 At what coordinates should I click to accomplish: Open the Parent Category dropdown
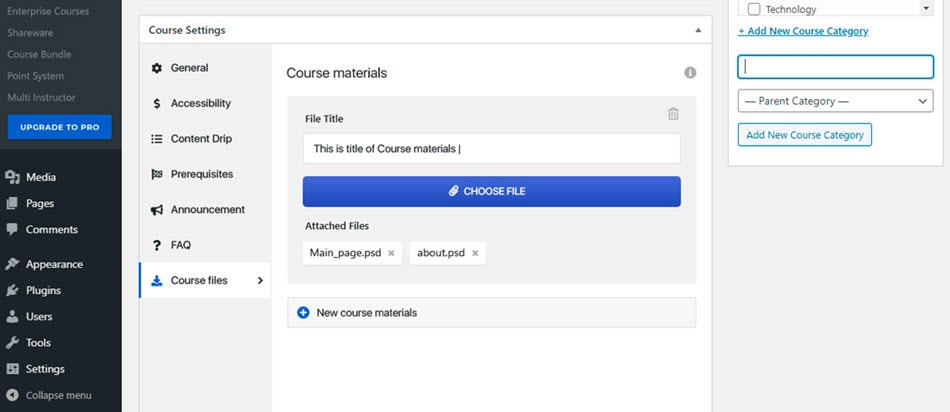pos(835,101)
